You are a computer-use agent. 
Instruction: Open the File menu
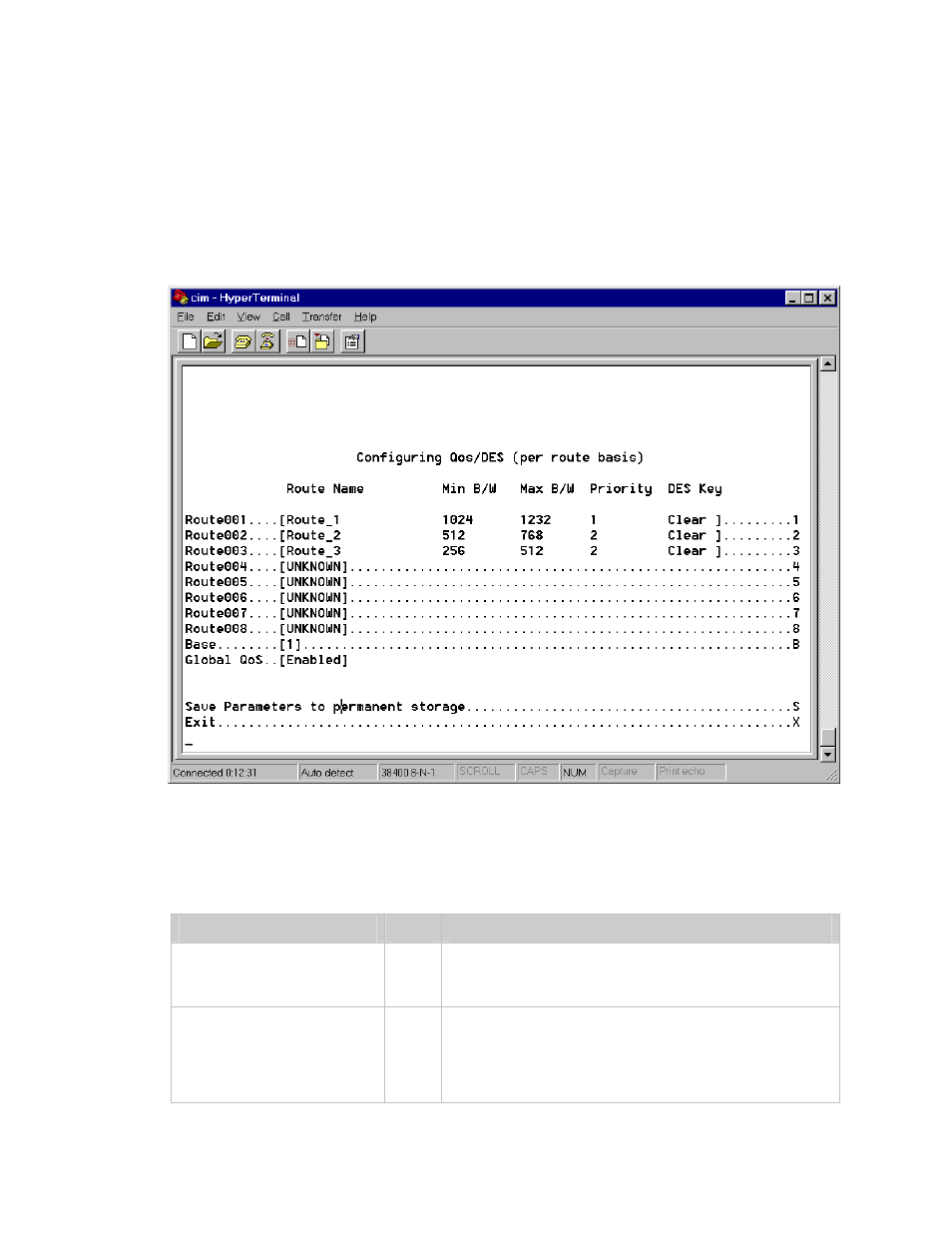pos(186,316)
